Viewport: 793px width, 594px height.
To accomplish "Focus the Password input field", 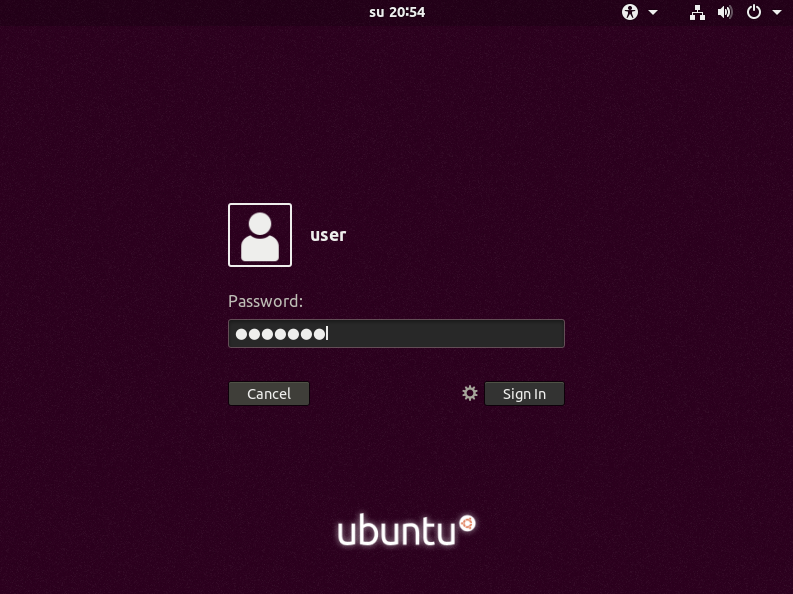I will coord(396,334).
